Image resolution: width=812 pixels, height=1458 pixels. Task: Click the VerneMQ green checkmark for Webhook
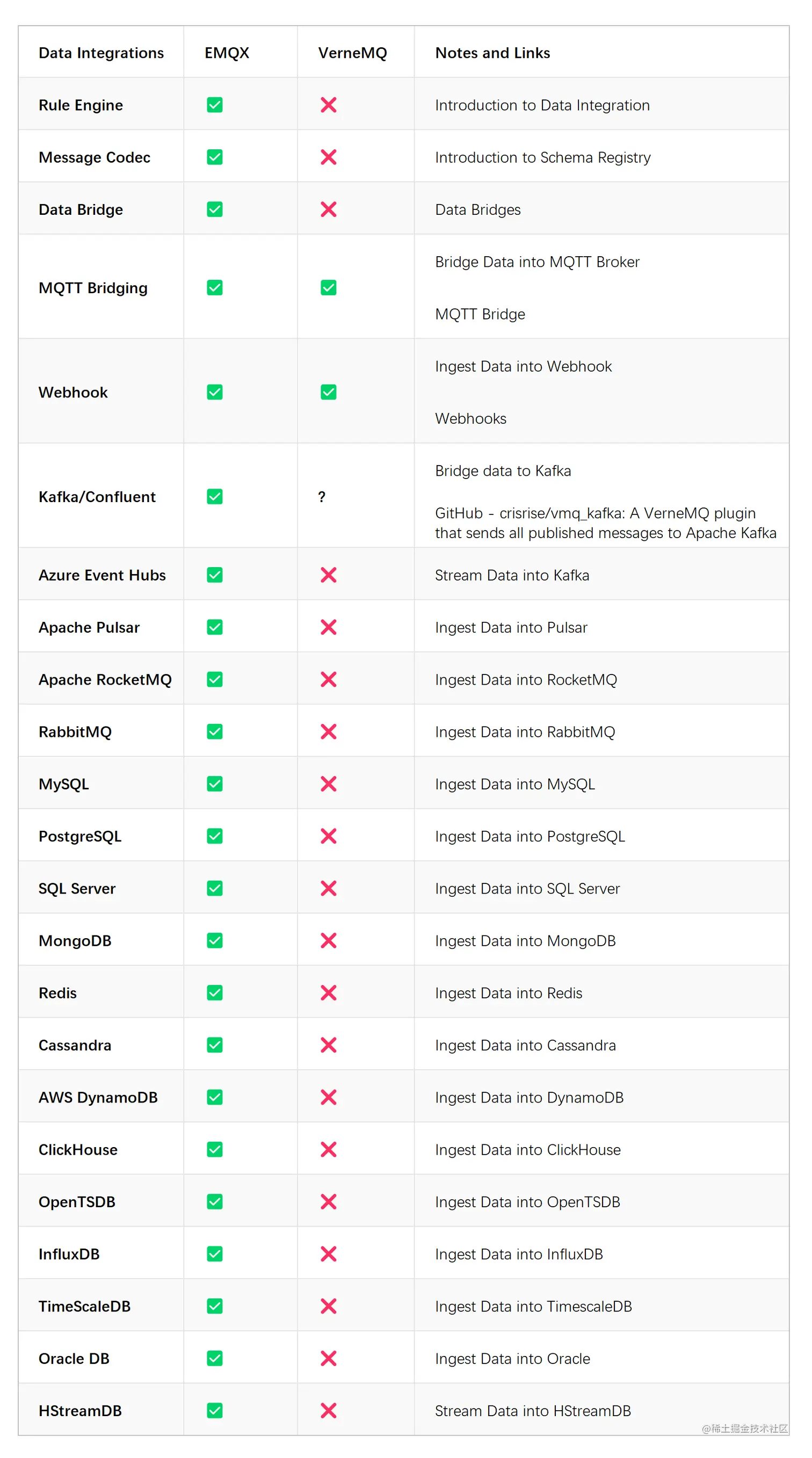(x=328, y=391)
